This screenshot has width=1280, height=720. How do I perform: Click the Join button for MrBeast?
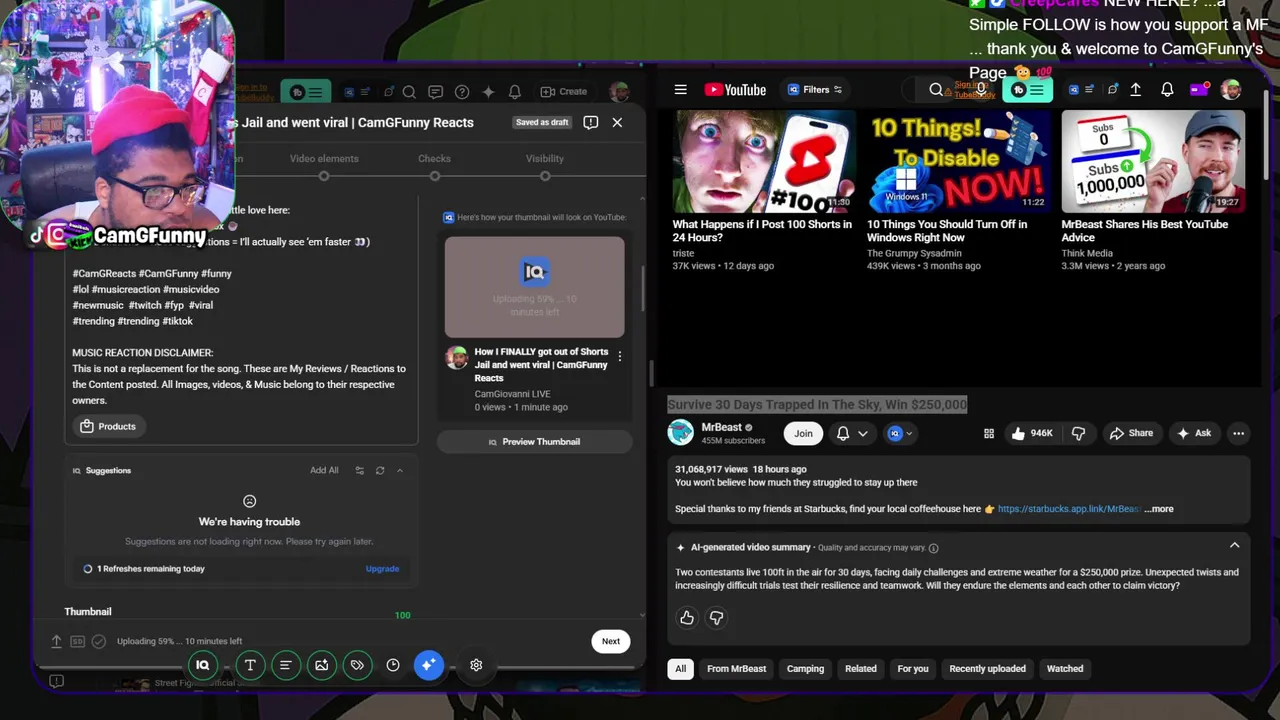point(804,433)
